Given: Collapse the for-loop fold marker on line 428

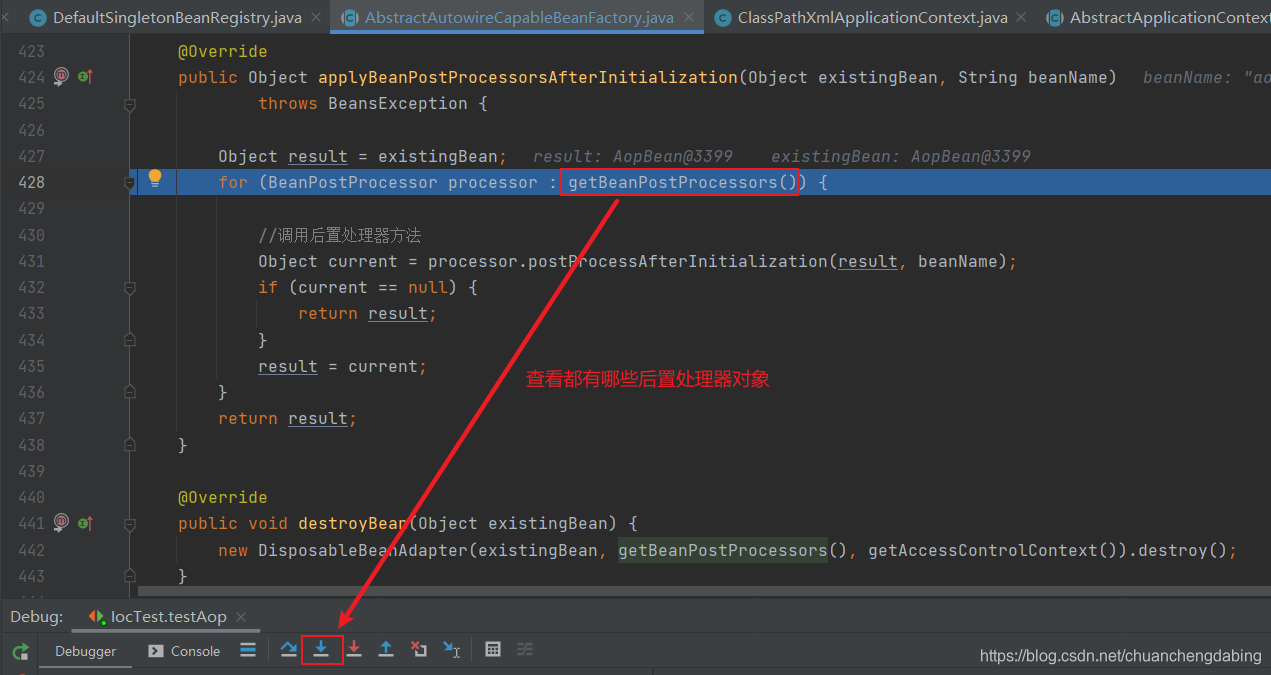Looking at the screenshot, I should pos(129,183).
